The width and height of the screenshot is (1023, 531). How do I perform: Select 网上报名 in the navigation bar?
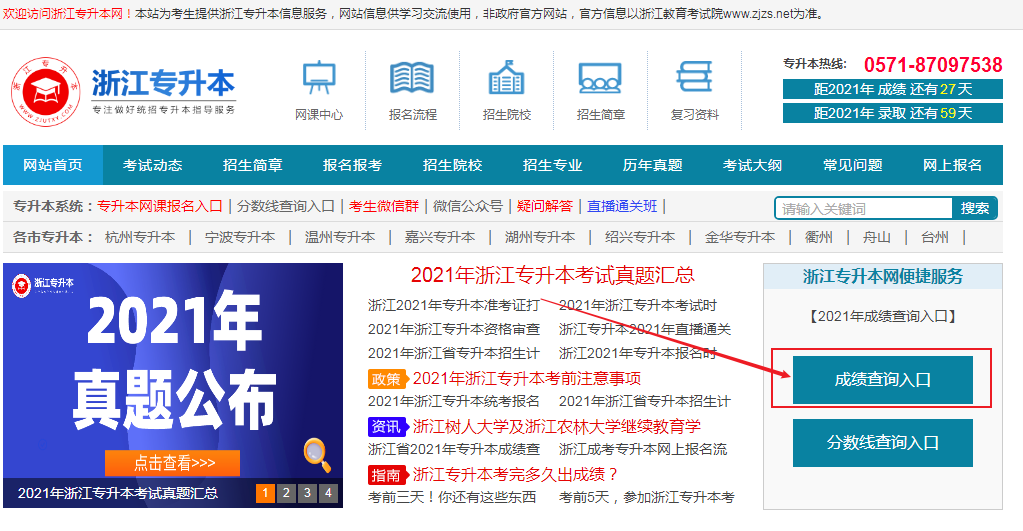[x=952, y=165]
